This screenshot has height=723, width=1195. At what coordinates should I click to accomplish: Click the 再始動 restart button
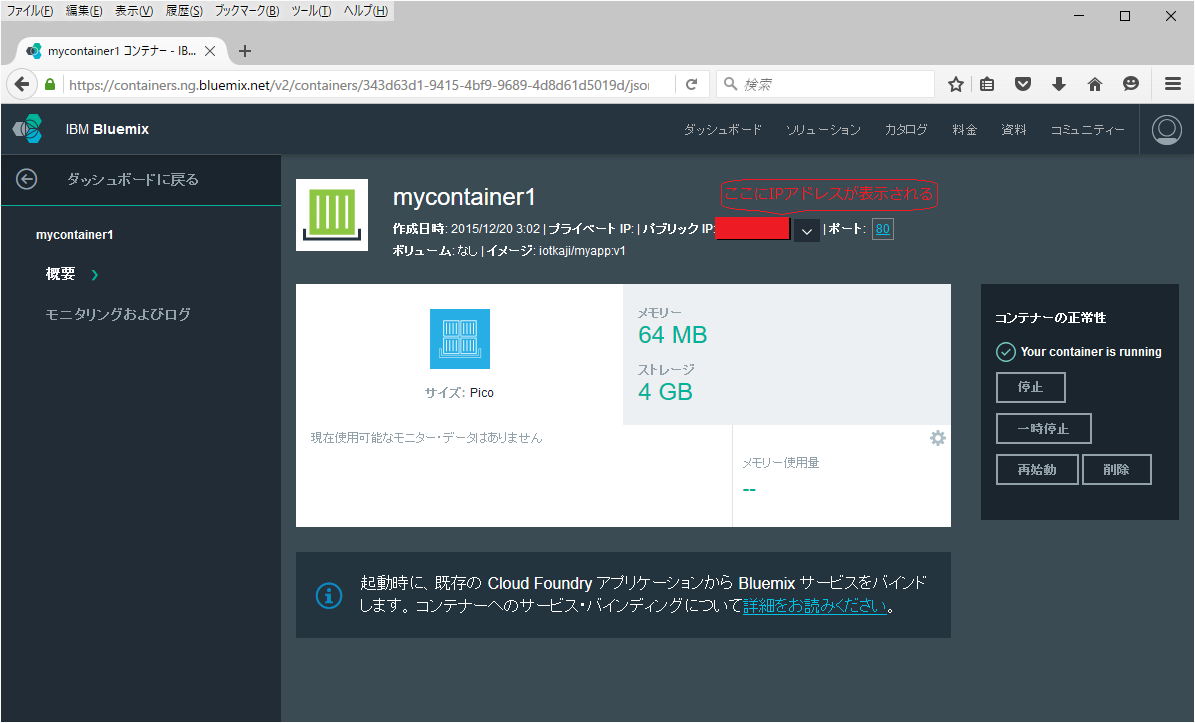1037,469
